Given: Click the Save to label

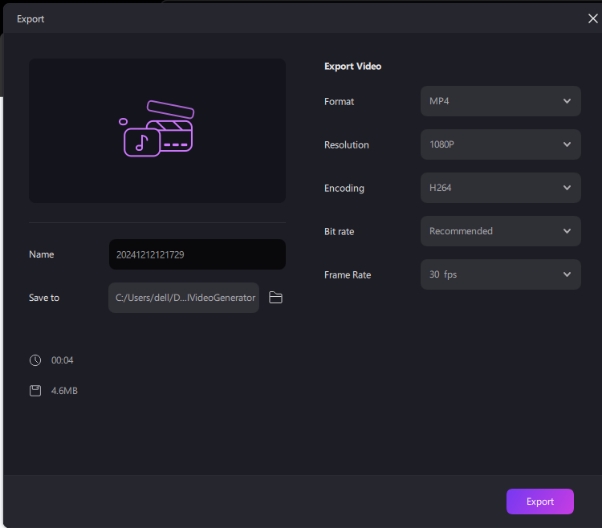Looking at the screenshot, I should [44, 298].
